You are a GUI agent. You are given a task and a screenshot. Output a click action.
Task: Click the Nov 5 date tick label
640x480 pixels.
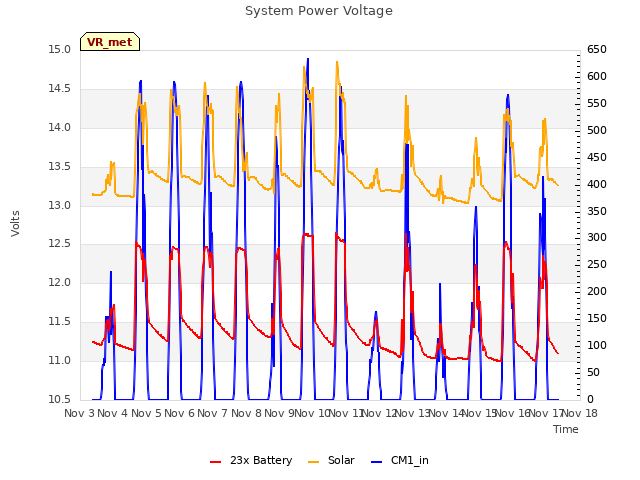[x=147, y=413]
